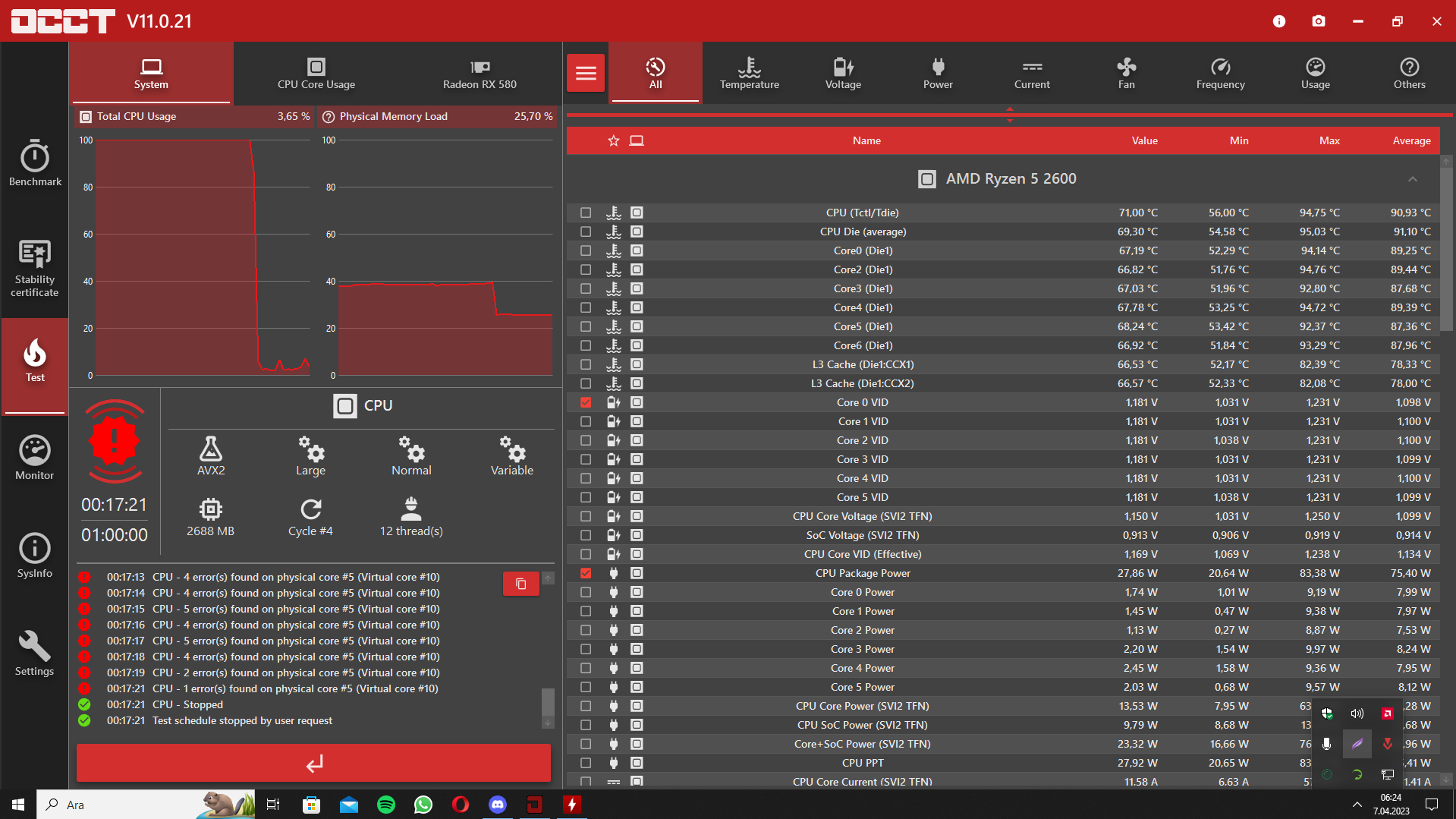1456x819 pixels.
Task: Click the red hamburger menu button
Action: pyautogui.click(x=586, y=73)
